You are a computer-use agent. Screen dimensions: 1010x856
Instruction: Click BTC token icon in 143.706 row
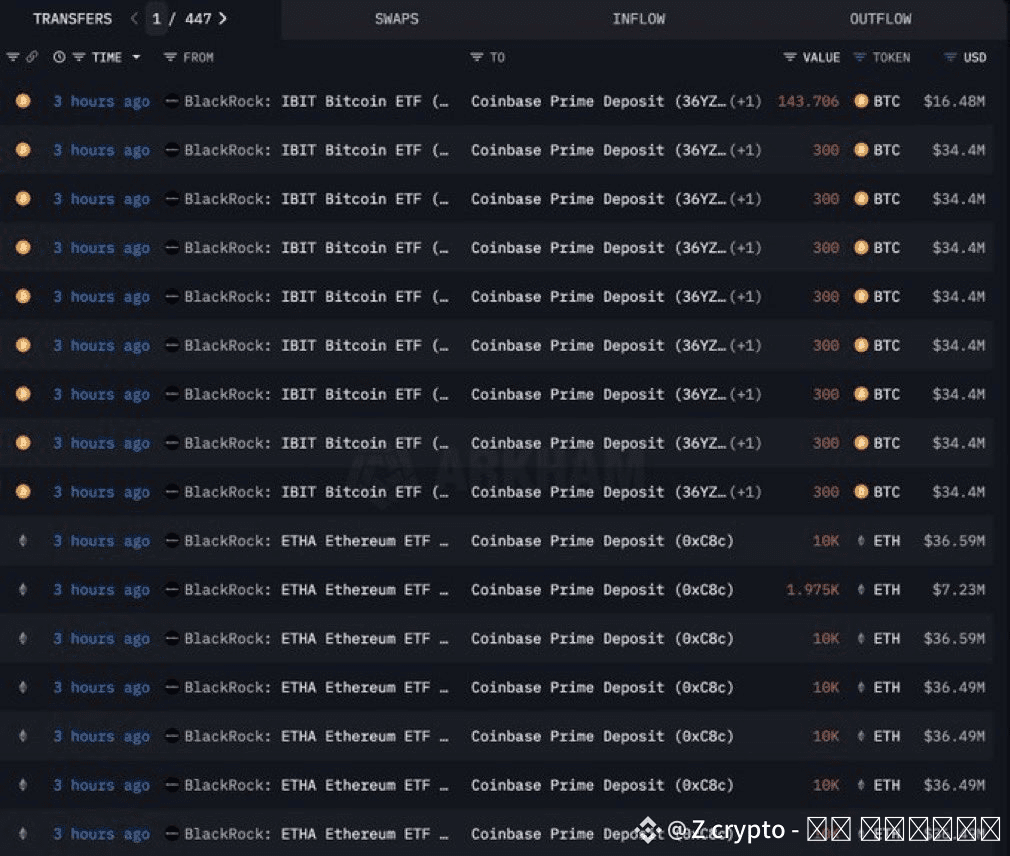pos(861,101)
